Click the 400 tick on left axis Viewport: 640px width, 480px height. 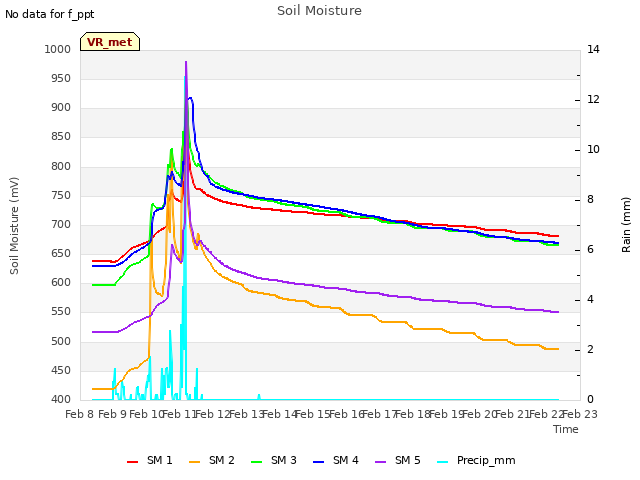[x=61, y=399]
